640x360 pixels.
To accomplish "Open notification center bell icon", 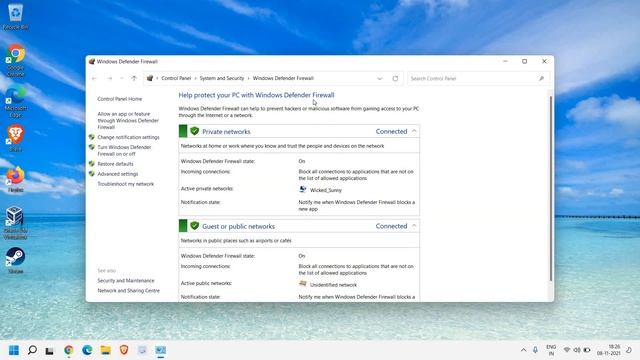I will [x=629, y=350].
